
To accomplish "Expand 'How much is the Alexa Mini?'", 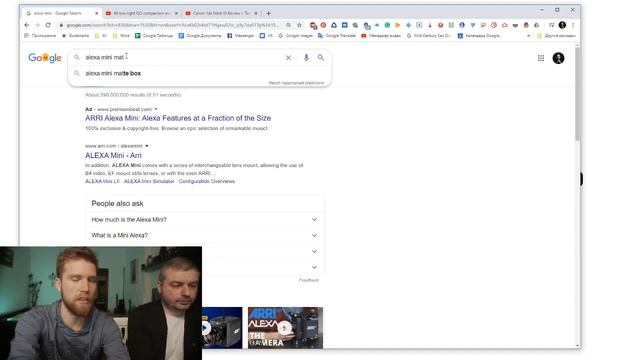I will click(204, 220).
